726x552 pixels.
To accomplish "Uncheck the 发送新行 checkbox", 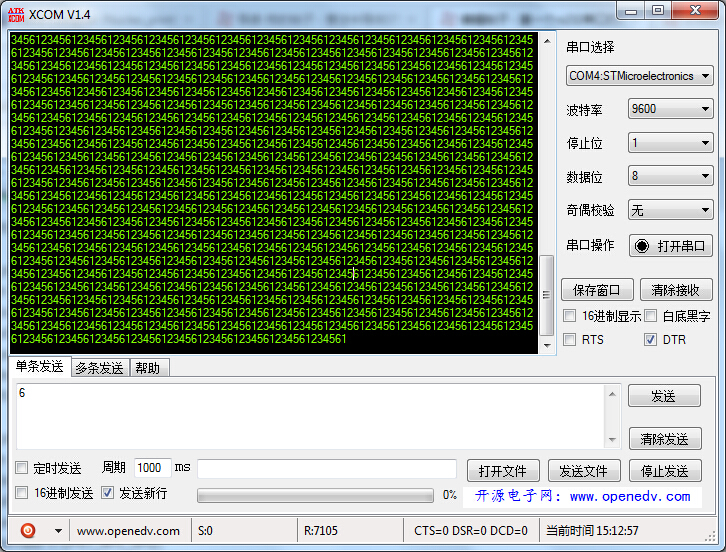I will click(107, 492).
